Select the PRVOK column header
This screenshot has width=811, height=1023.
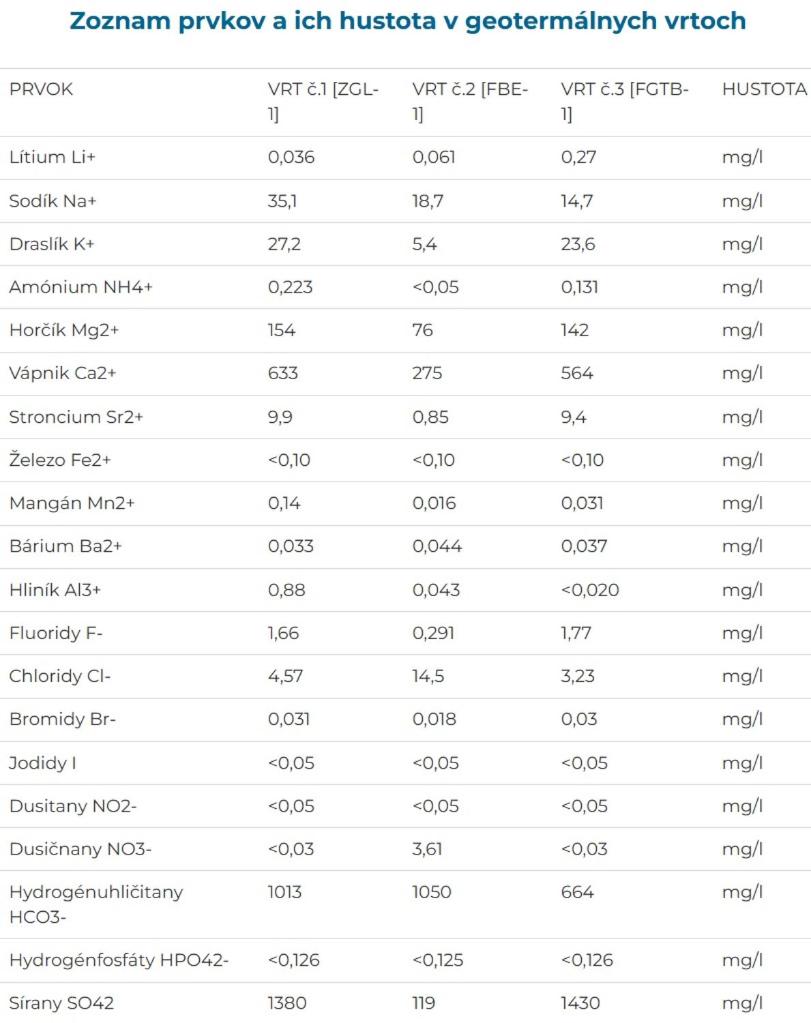click(x=41, y=89)
